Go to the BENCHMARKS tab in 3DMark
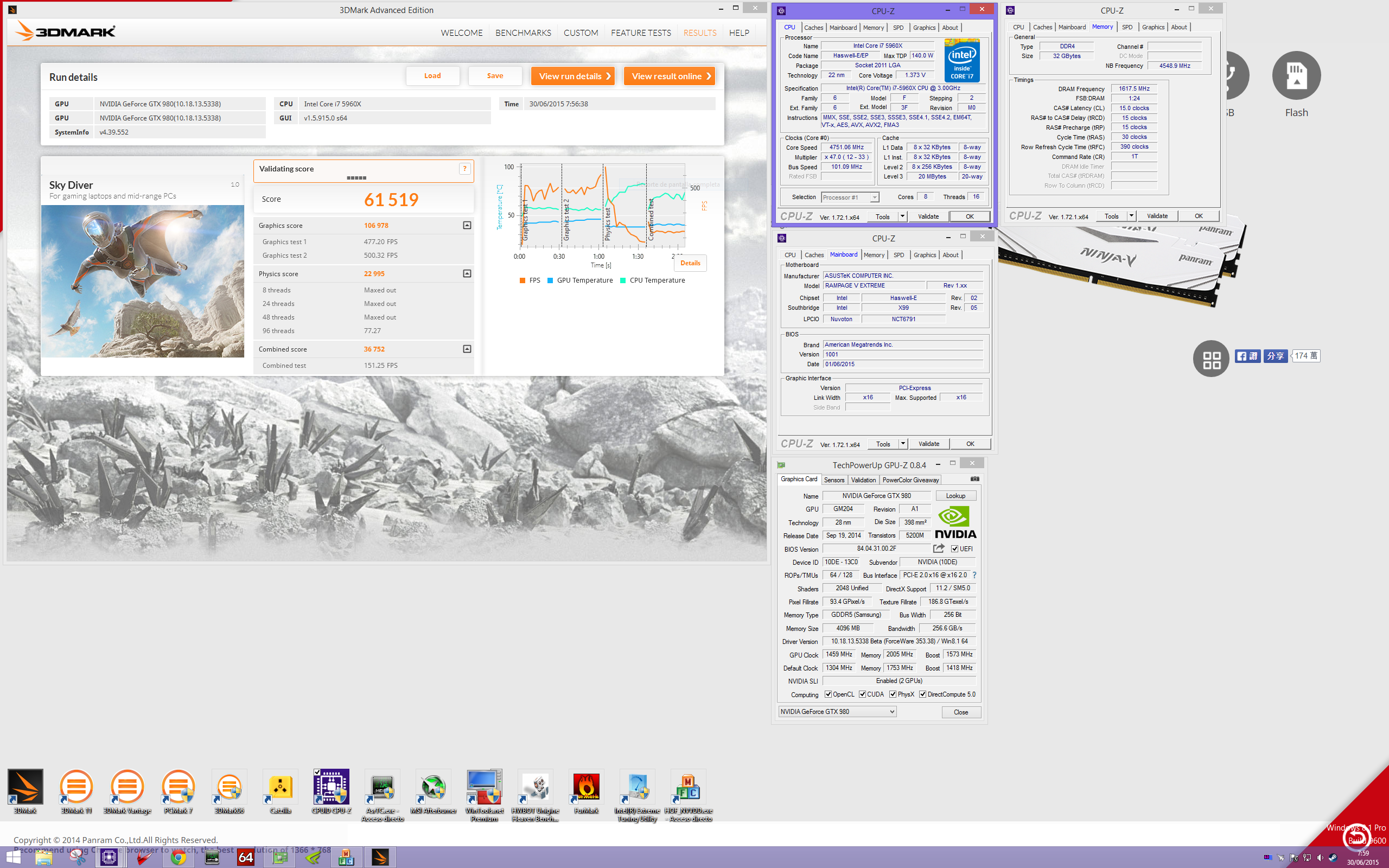The width and height of the screenshot is (1389, 868). click(x=523, y=33)
